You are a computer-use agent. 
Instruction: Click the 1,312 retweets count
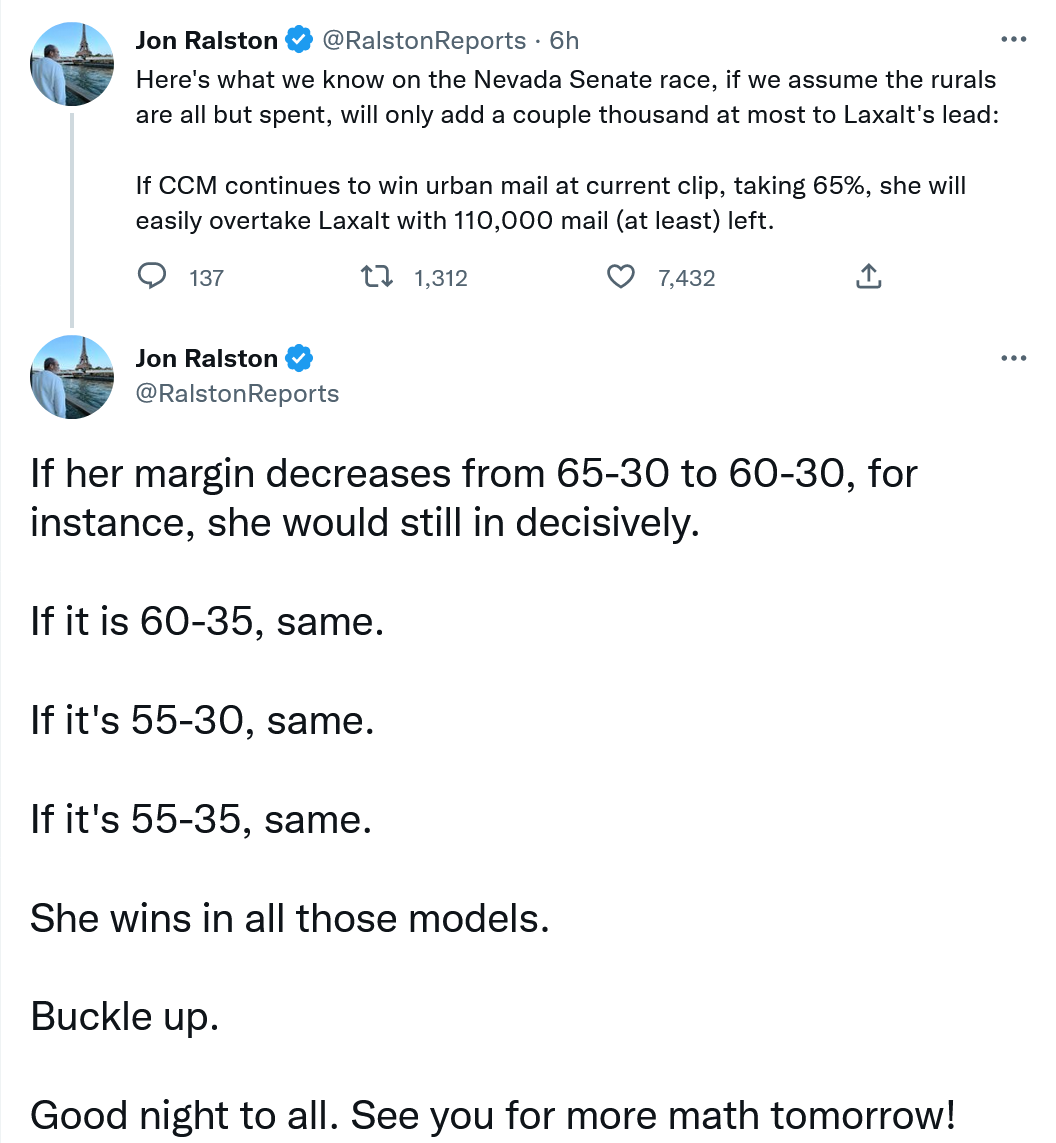[441, 278]
